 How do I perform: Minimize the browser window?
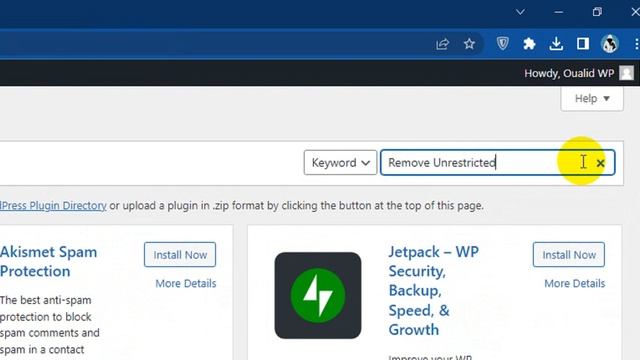point(558,12)
